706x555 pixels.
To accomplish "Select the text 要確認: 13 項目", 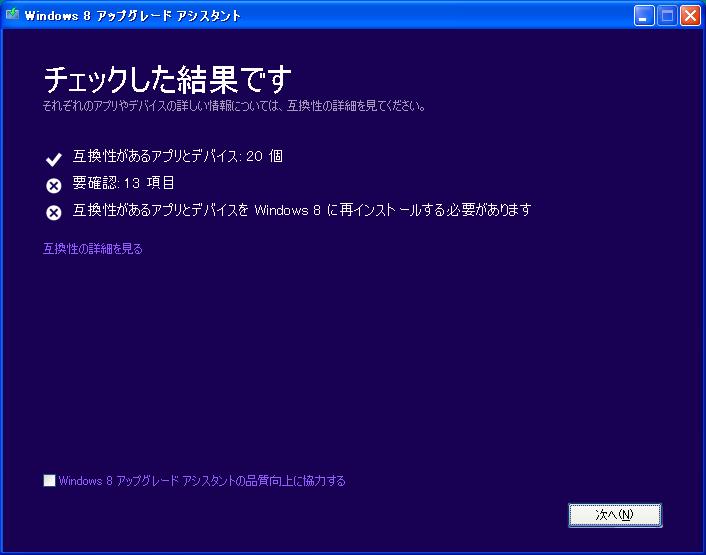I will [x=123, y=183].
